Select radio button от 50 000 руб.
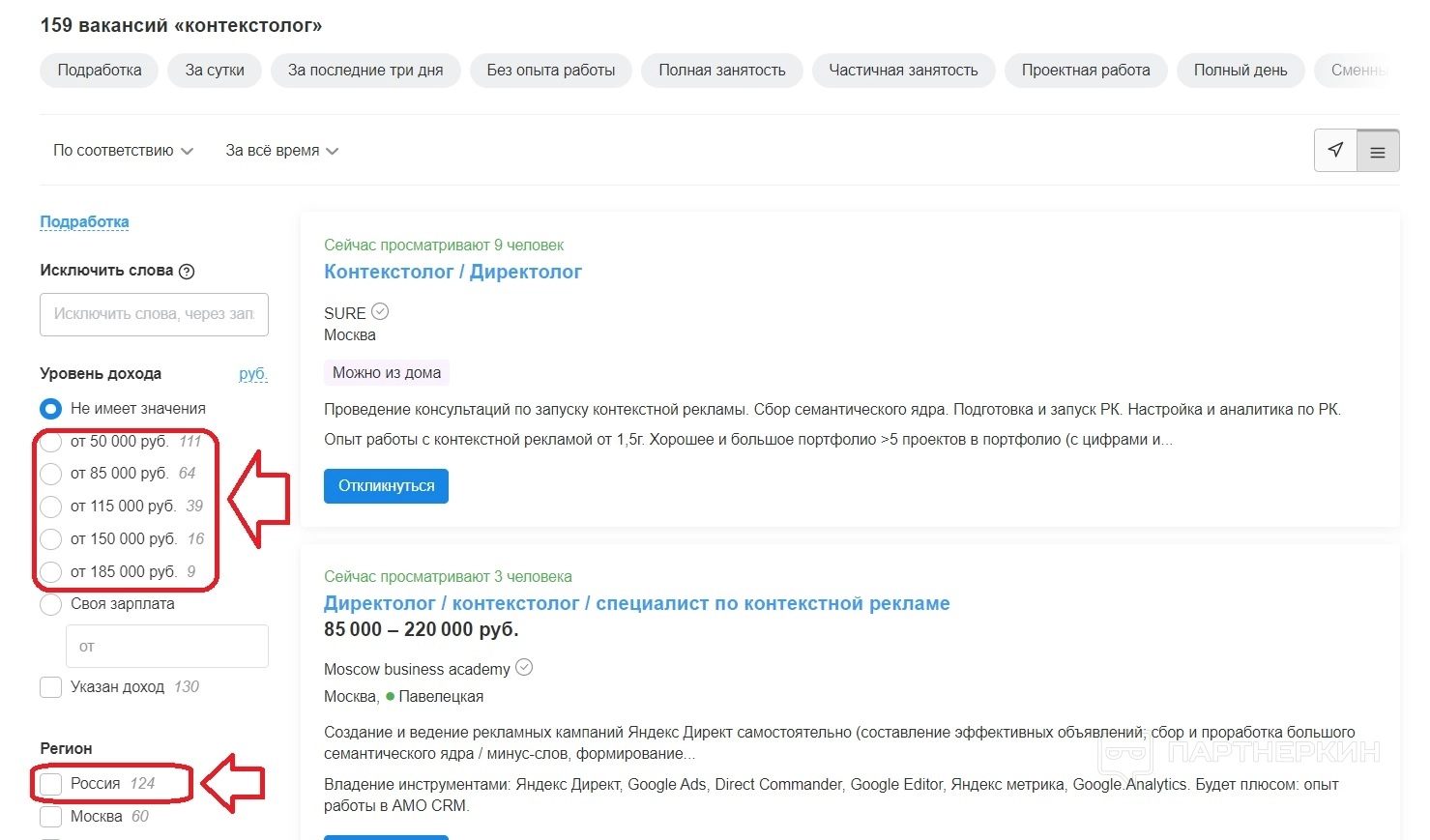Viewport: 1430px width, 840px height. [51, 442]
